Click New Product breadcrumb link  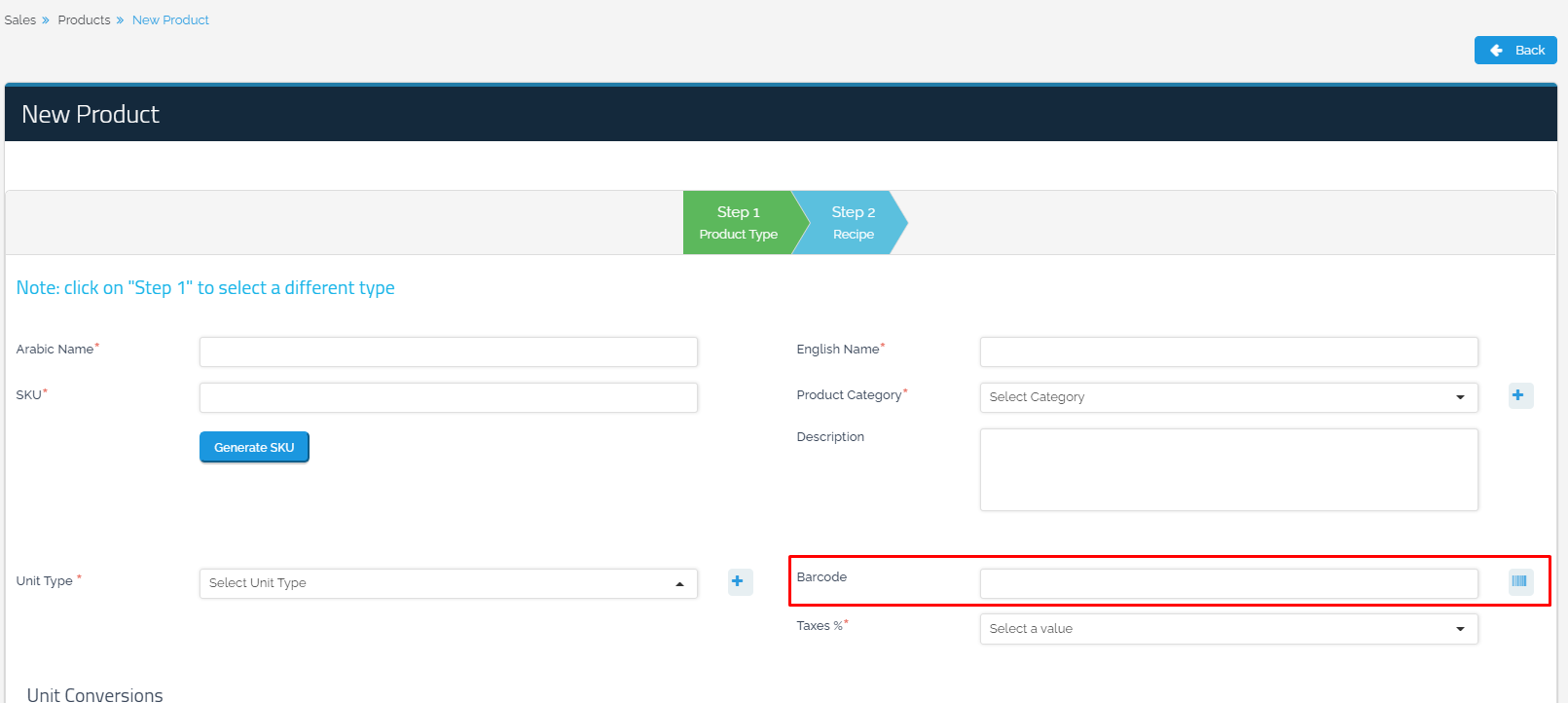[170, 20]
